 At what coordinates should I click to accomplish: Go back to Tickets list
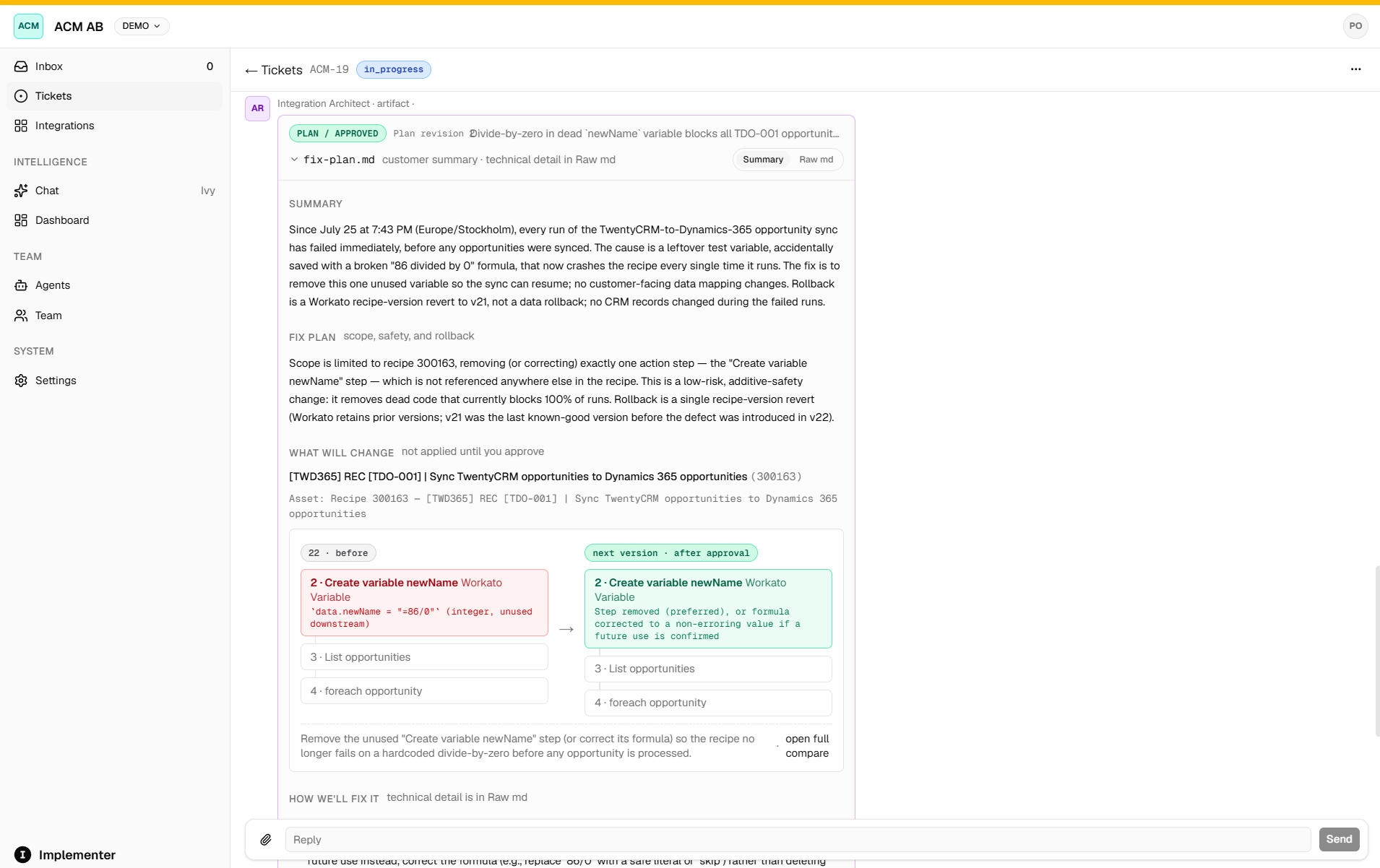coord(274,70)
